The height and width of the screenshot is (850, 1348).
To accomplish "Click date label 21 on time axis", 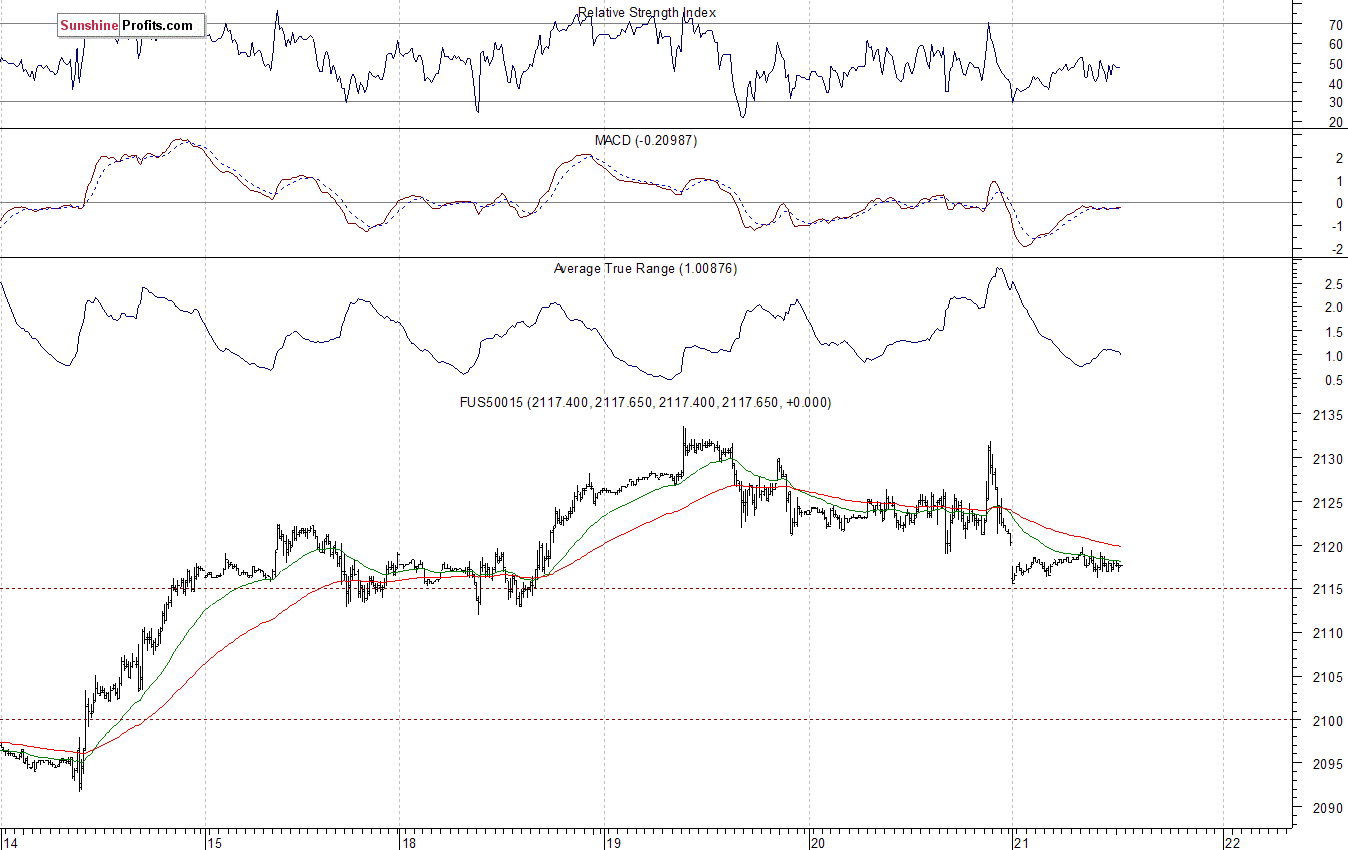I will coord(1022,842).
